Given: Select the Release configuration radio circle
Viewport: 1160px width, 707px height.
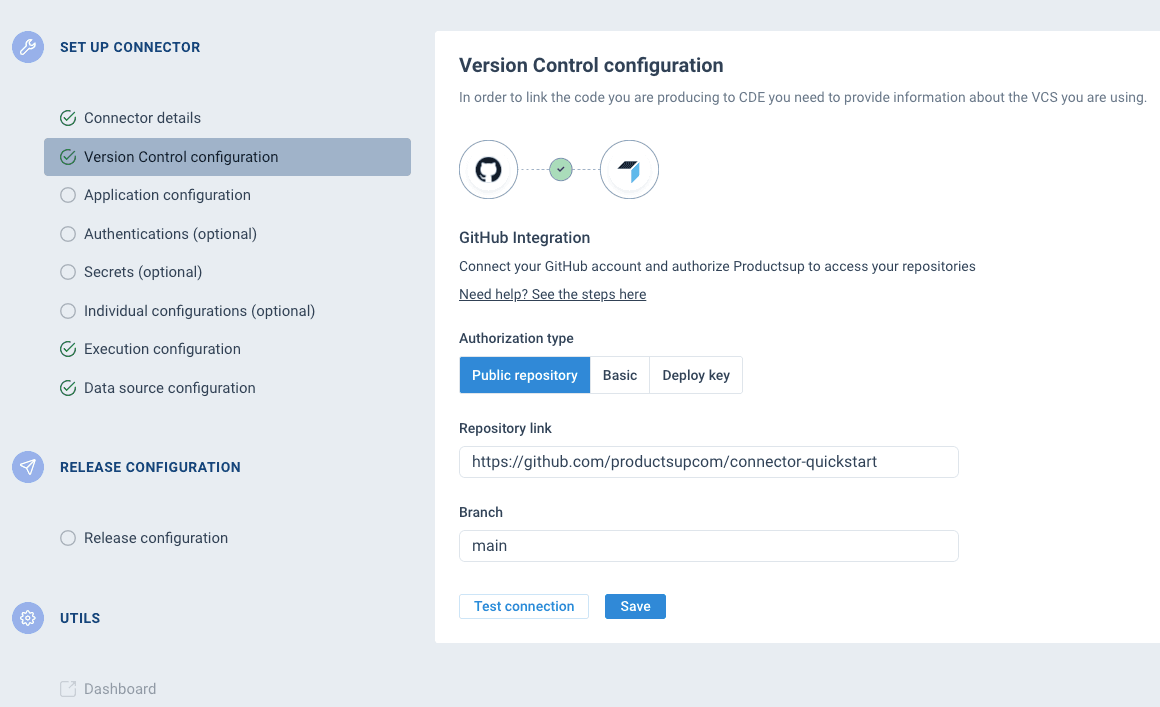Looking at the screenshot, I should (68, 537).
